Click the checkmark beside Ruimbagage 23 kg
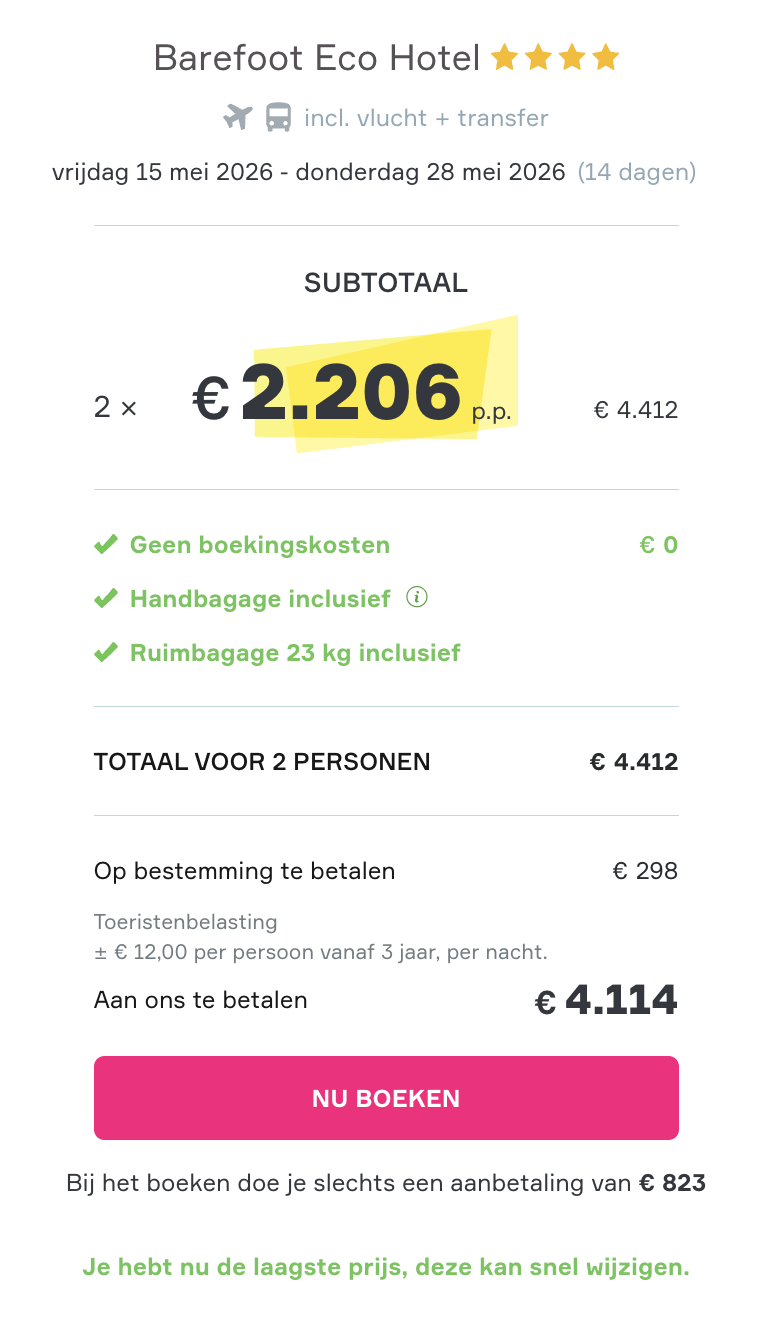Image resolution: width=758 pixels, height=1336 pixels. click(x=105, y=653)
